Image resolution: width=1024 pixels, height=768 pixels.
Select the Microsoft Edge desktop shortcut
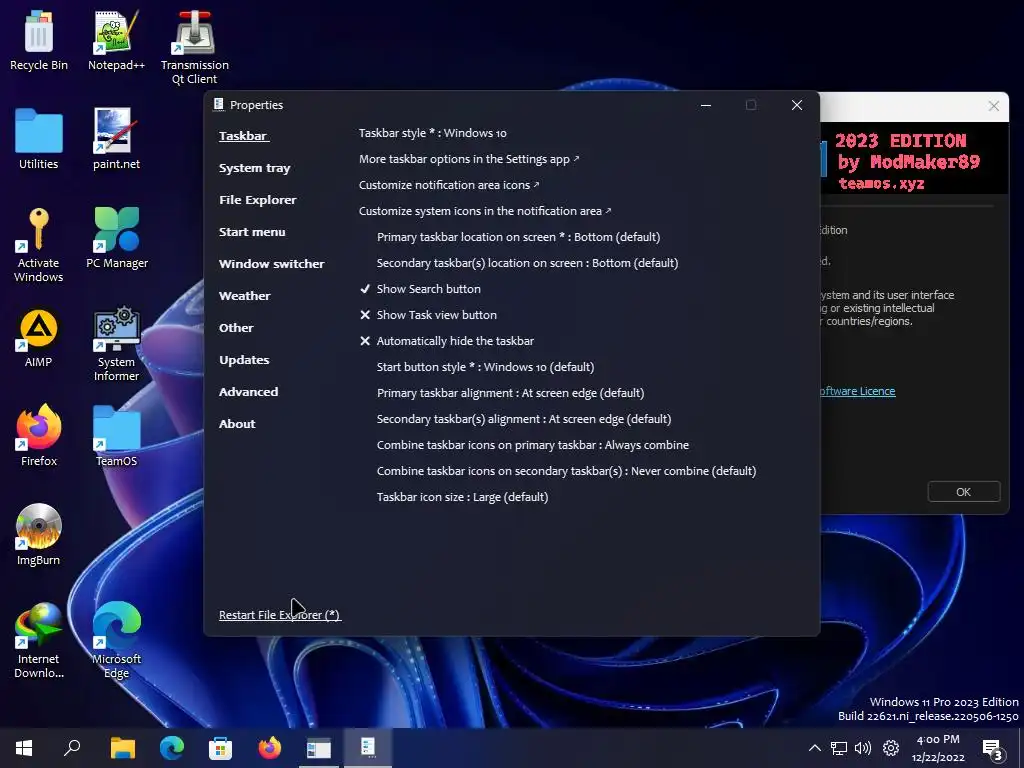pyautogui.click(x=116, y=641)
